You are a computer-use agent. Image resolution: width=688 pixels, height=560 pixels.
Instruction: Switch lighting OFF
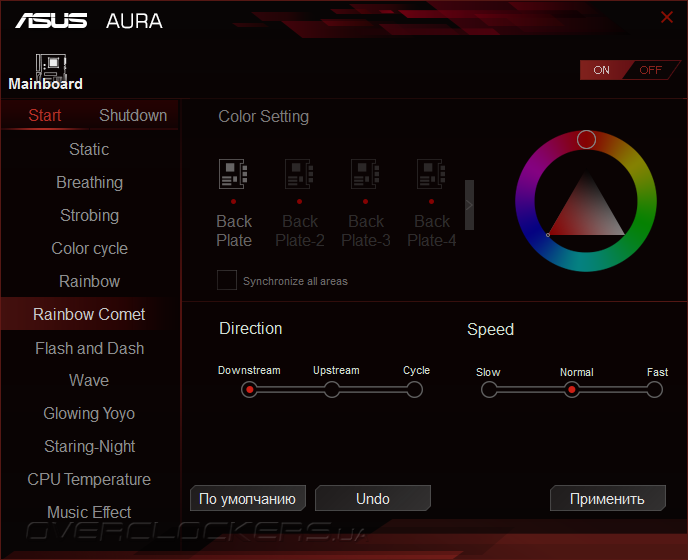tap(650, 70)
